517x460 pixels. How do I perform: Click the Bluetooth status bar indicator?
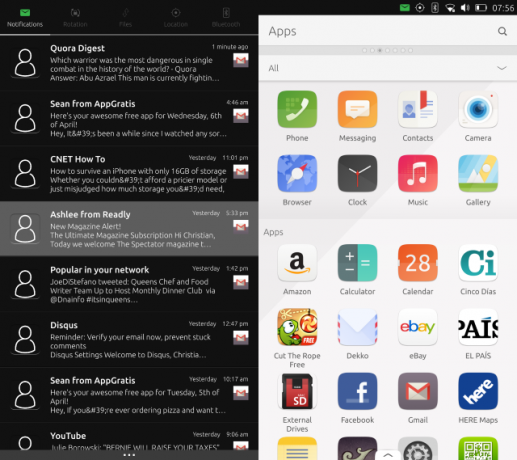pos(435,8)
